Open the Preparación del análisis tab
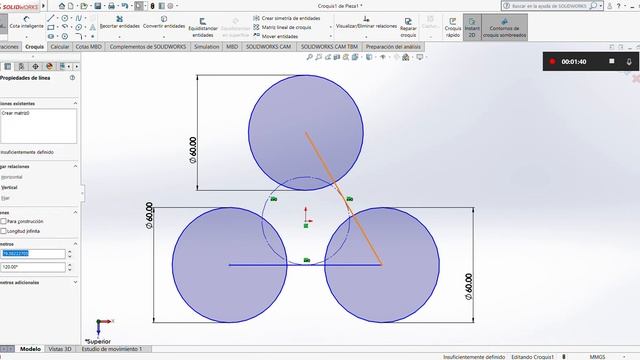This screenshot has height=360, width=640. (393, 47)
